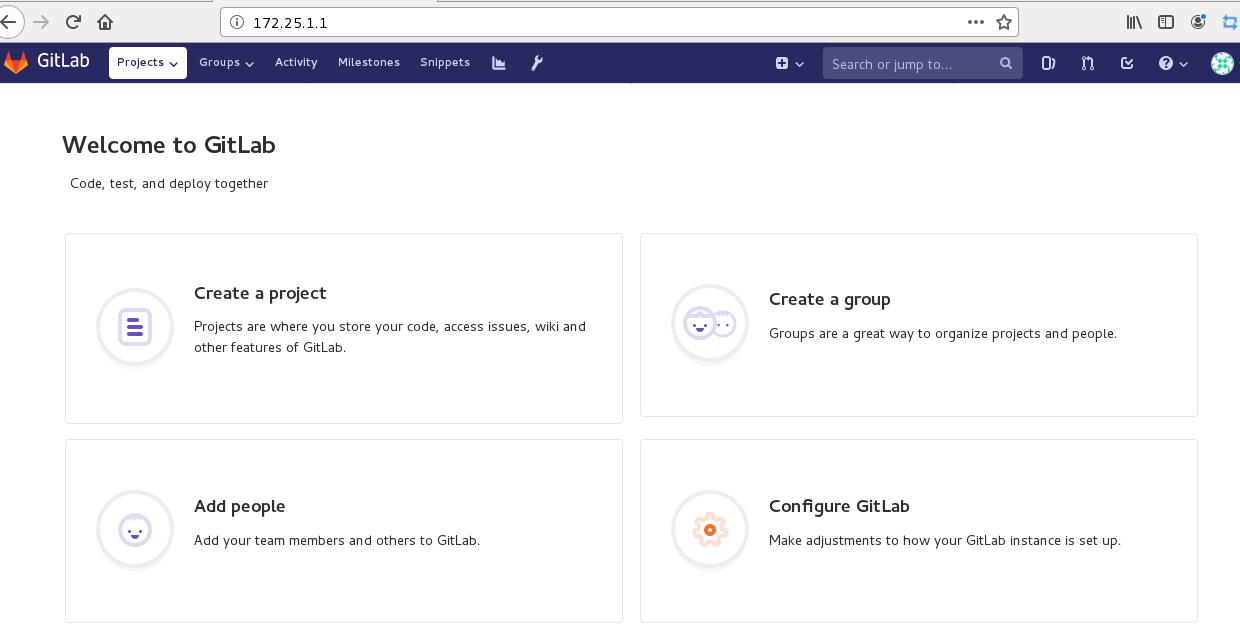Click the browser Forward arrow
The height and width of the screenshot is (628, 1240).
point(41,21)
